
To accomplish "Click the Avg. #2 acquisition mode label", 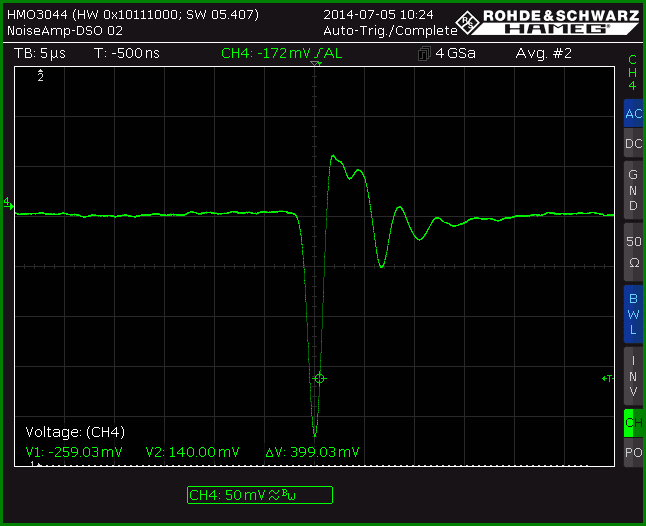I will 543,54.
